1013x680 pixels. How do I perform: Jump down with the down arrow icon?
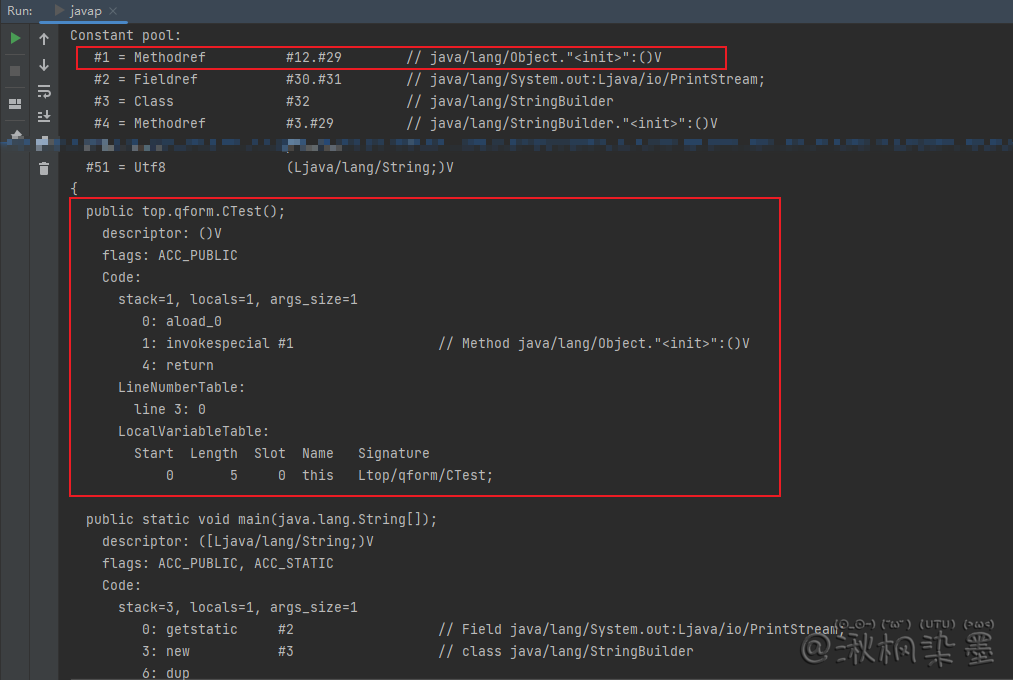pos(44,65)
